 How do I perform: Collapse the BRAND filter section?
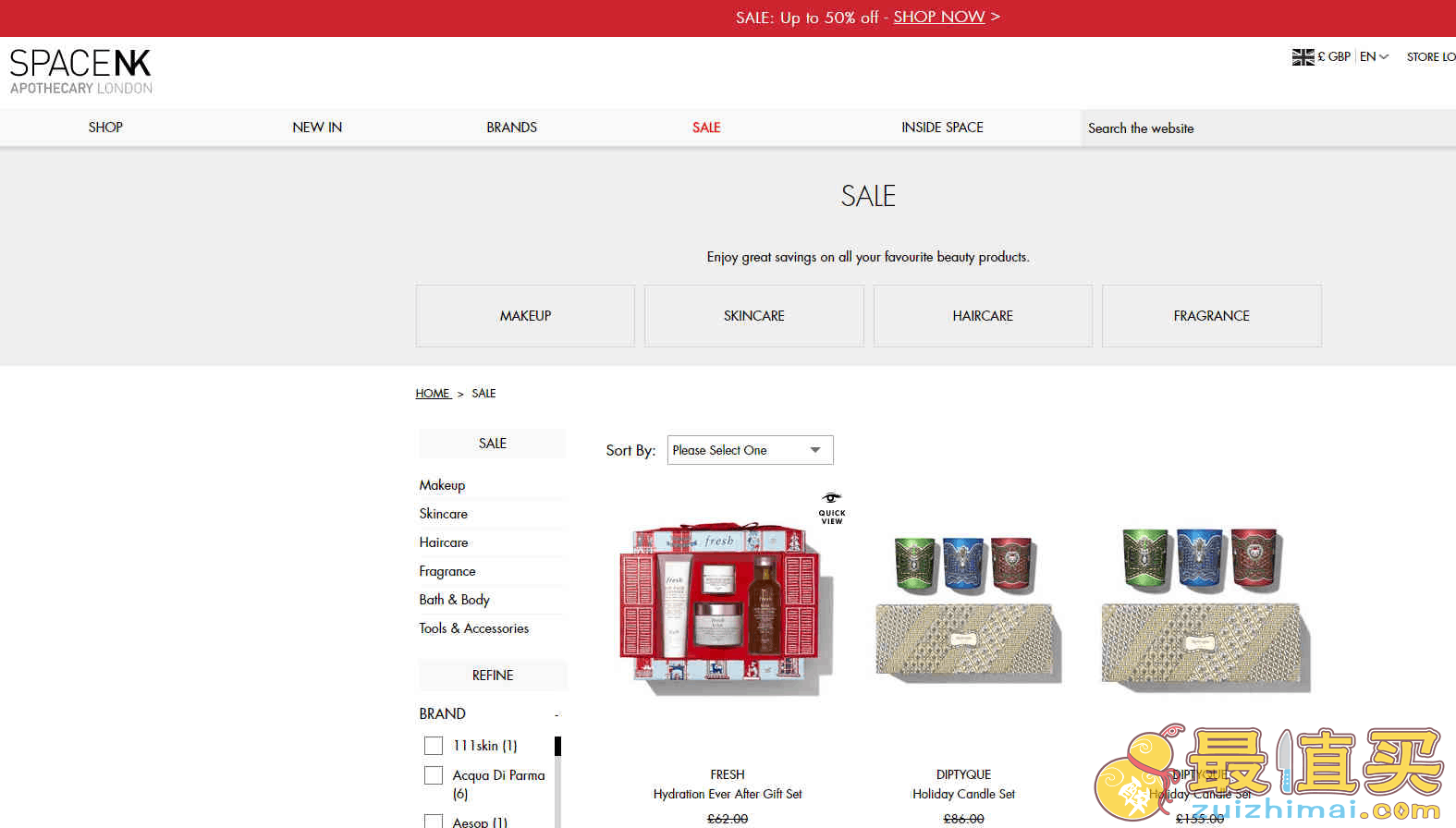557,714
